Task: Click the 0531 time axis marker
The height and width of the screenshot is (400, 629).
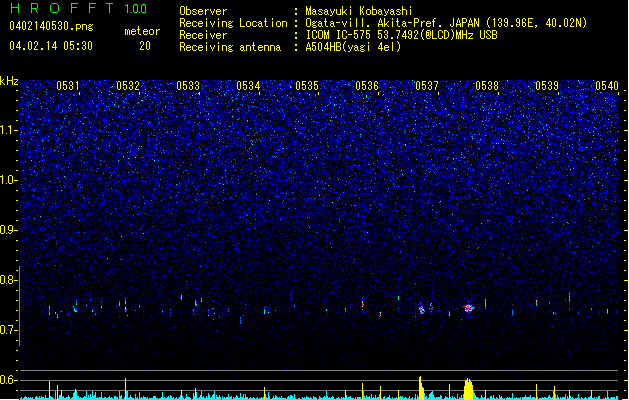Action: 68,86
